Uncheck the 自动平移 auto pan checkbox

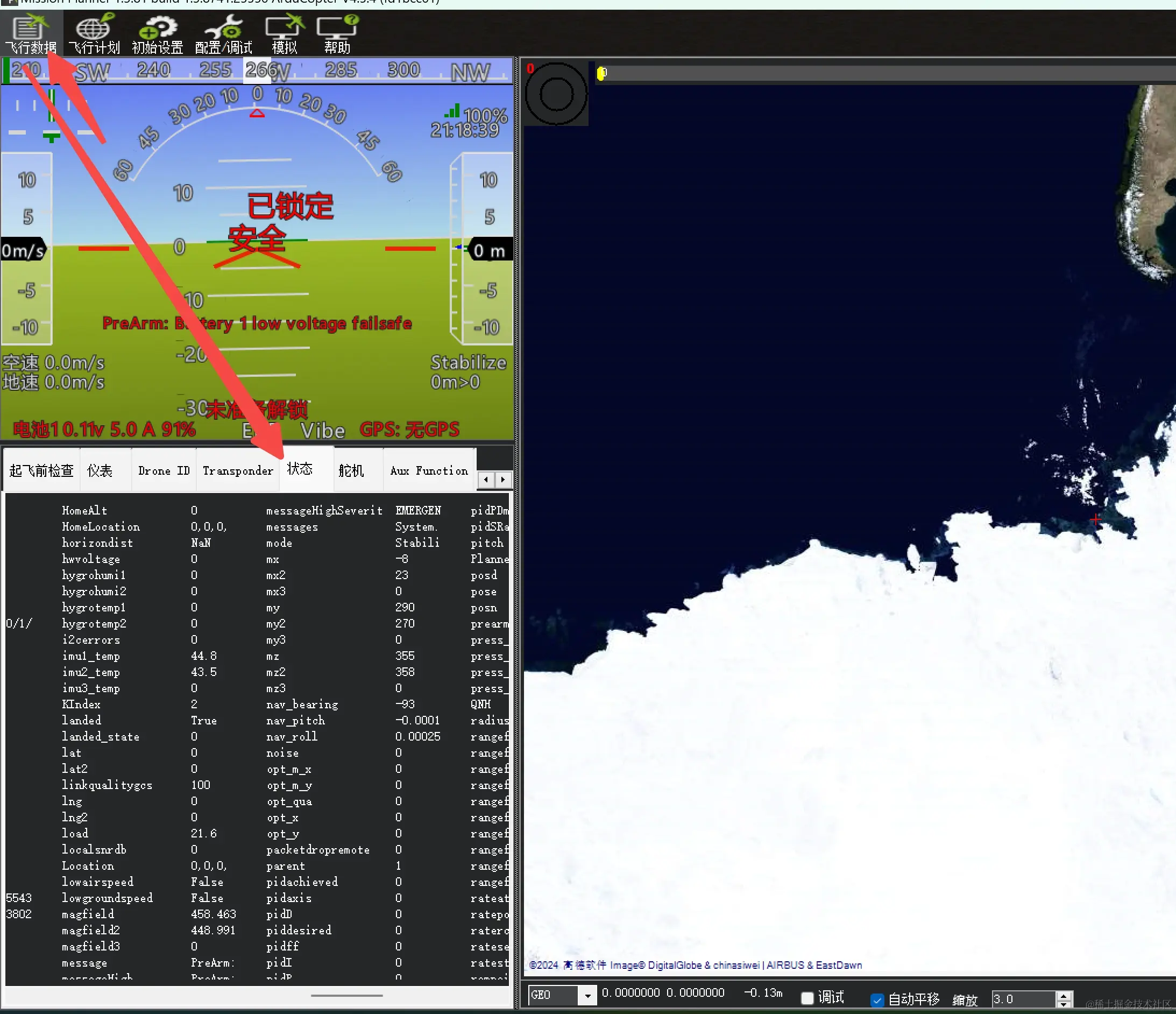pos(877,999)
